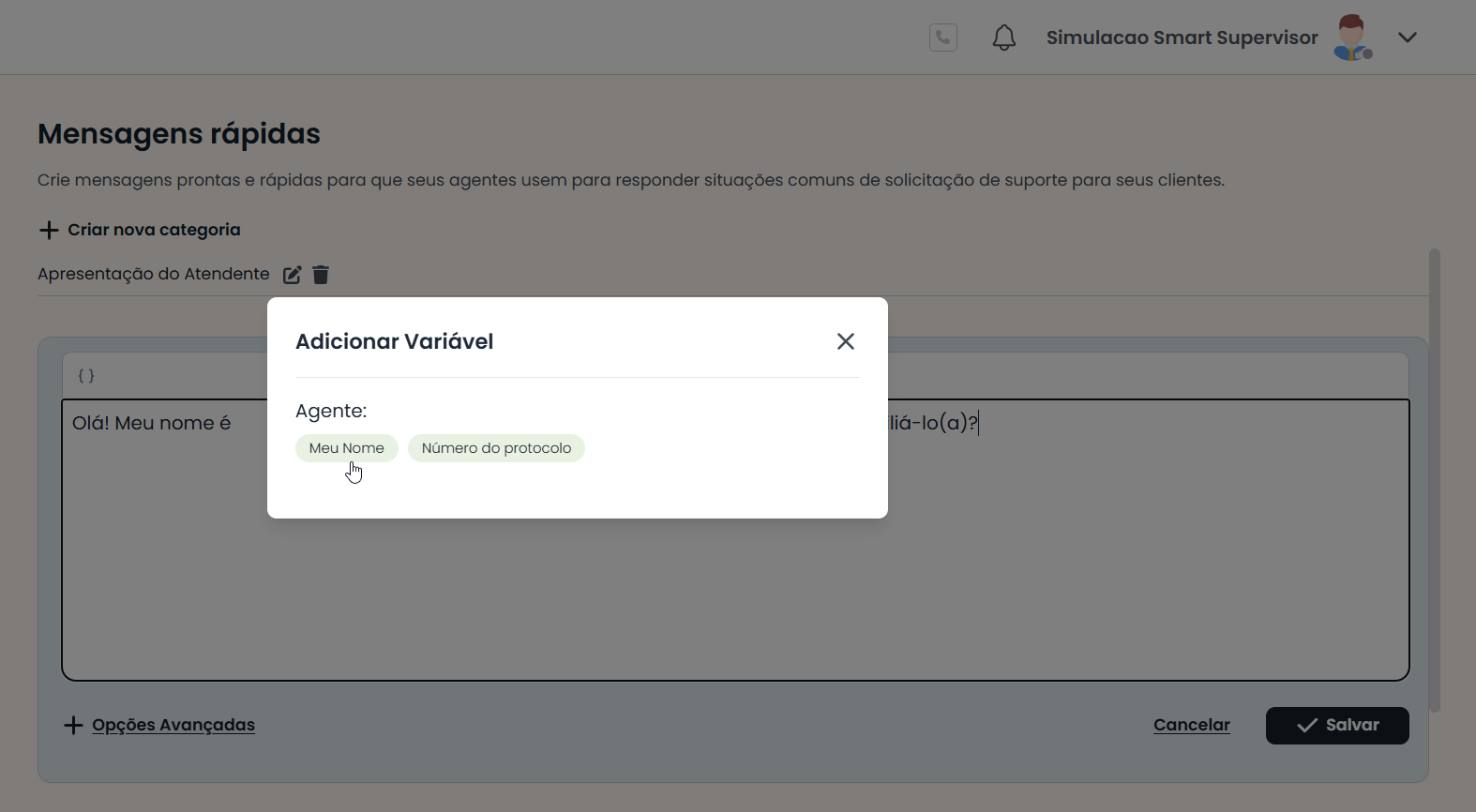
Task: Delete category using the trash icon
Action: 321,275
